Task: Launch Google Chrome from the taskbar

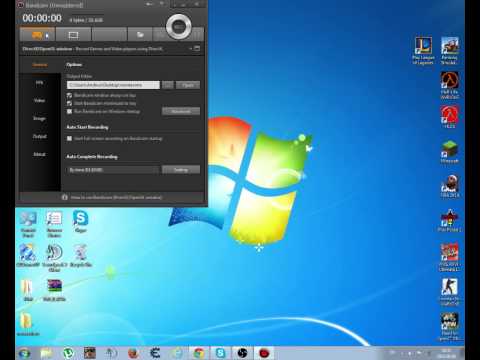Action: (199, 353)
